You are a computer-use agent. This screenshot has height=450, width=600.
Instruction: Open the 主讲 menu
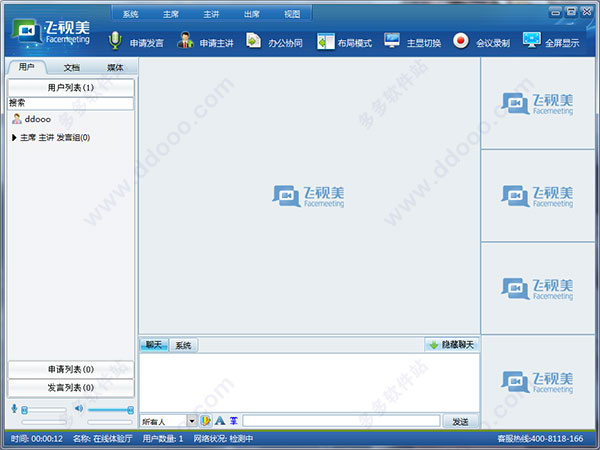[x=211, y=14]
